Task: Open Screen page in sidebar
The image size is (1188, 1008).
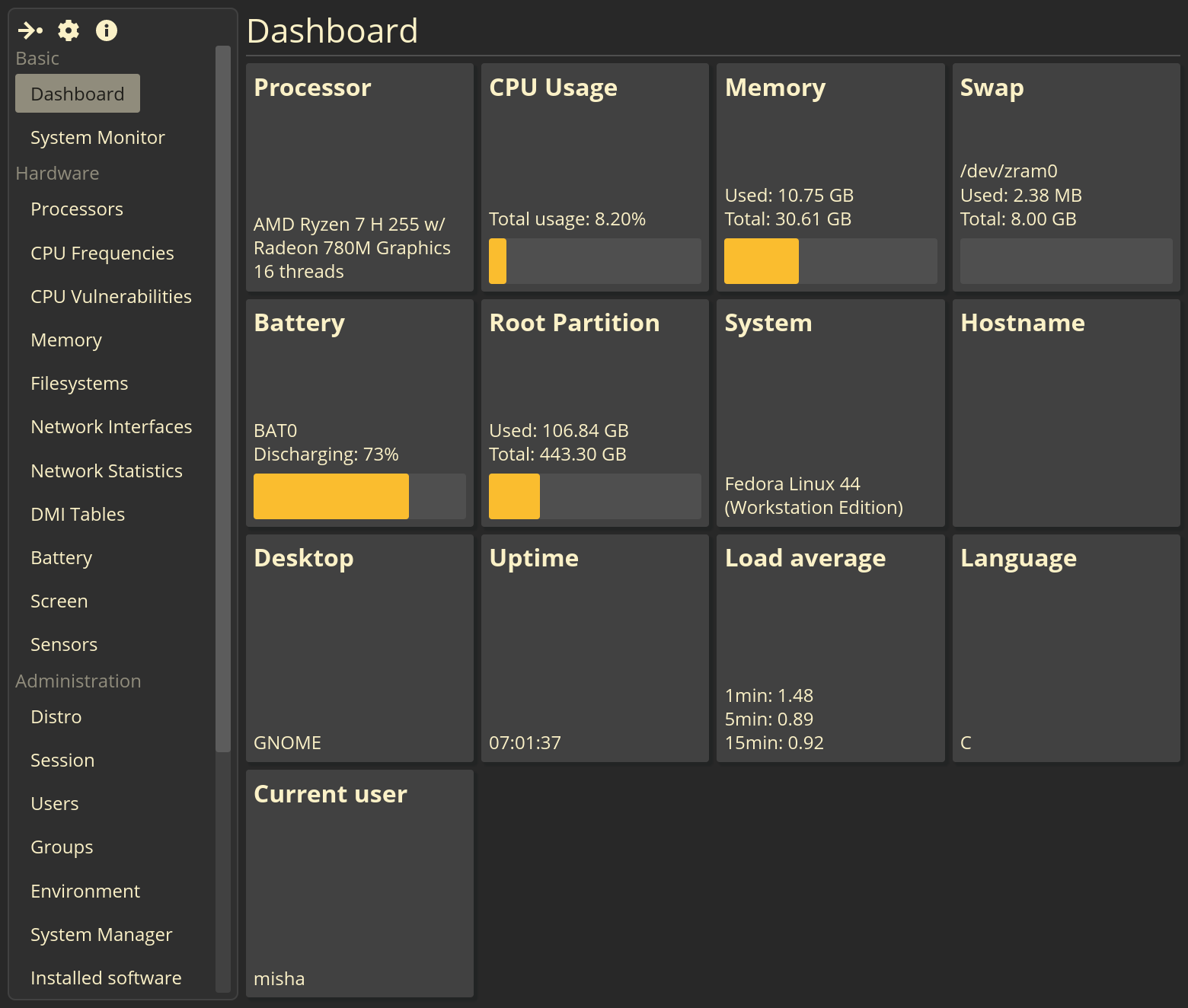Action: pos(59,601)
